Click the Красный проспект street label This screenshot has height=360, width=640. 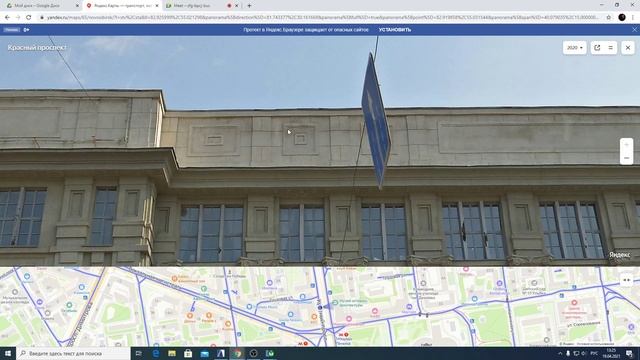point(37,48)
